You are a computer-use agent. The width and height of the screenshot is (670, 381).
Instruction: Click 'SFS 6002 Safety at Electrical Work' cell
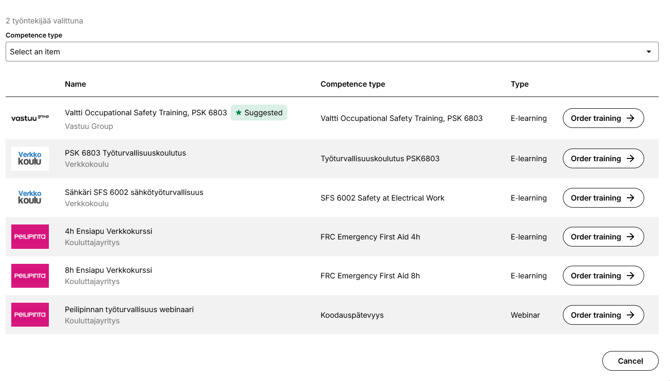click(x=382, y=198)
